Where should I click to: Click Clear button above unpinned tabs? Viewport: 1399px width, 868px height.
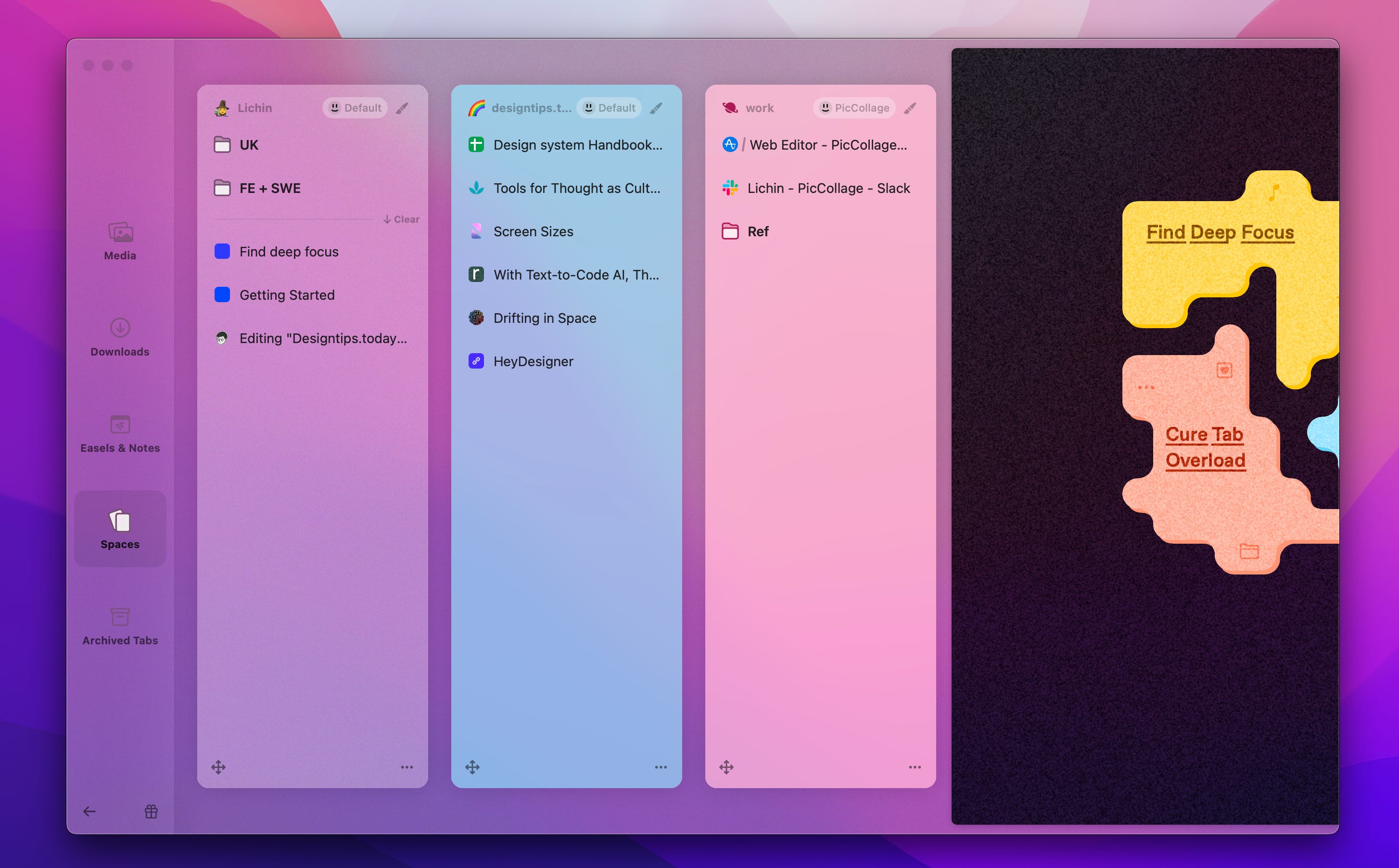(402, 219)
